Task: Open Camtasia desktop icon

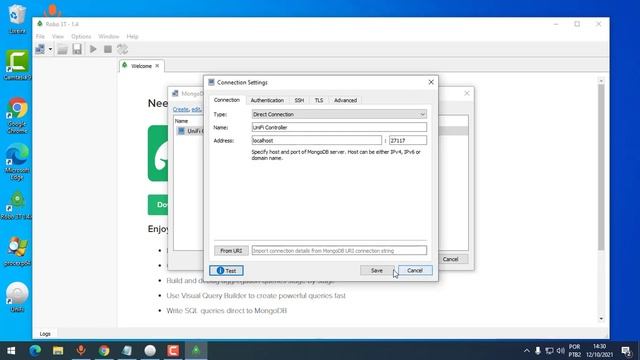Action: [17, 64]
